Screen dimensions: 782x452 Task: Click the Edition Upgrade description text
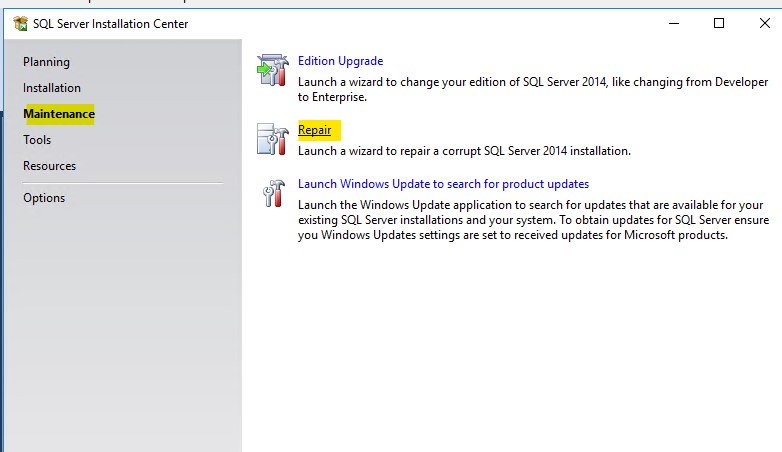533,89
